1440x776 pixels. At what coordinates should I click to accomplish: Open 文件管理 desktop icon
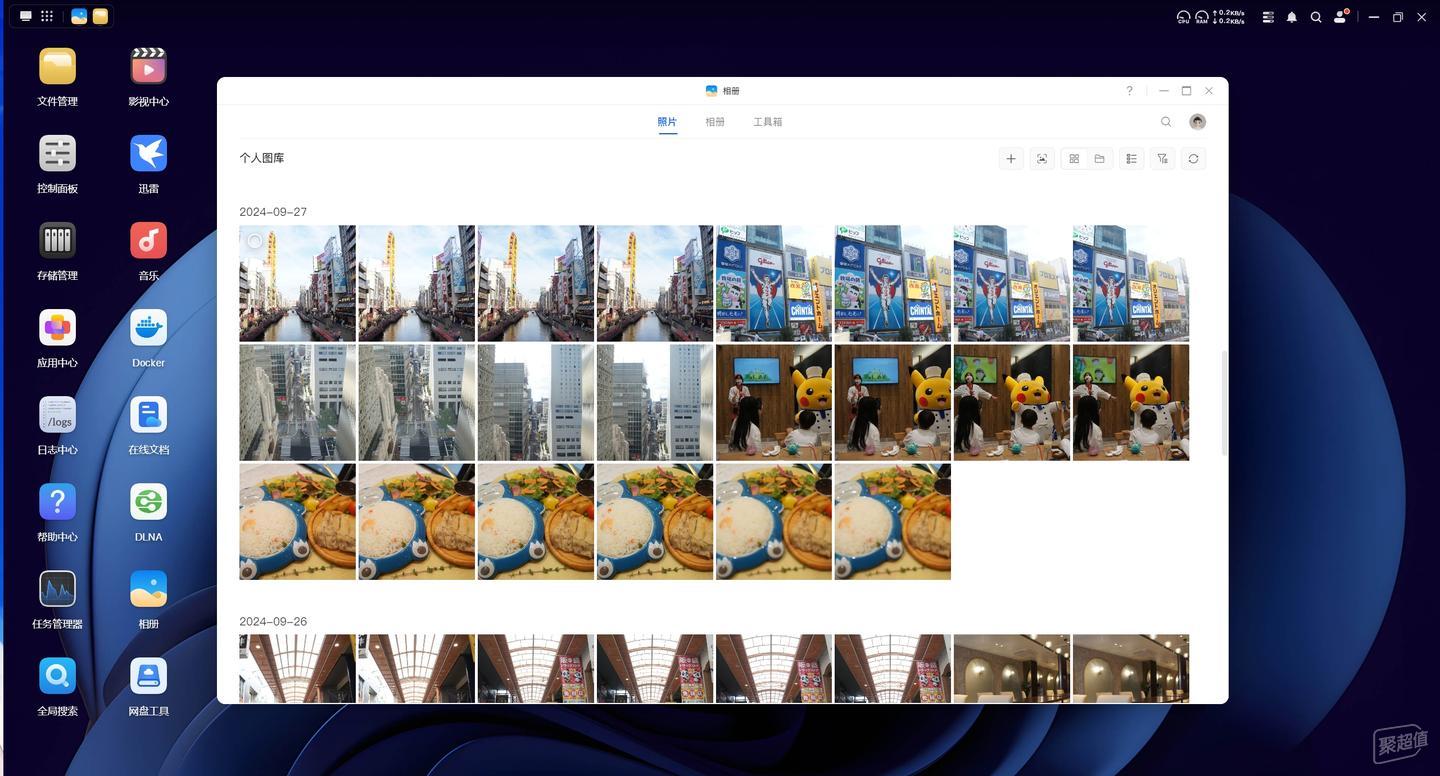57,67
